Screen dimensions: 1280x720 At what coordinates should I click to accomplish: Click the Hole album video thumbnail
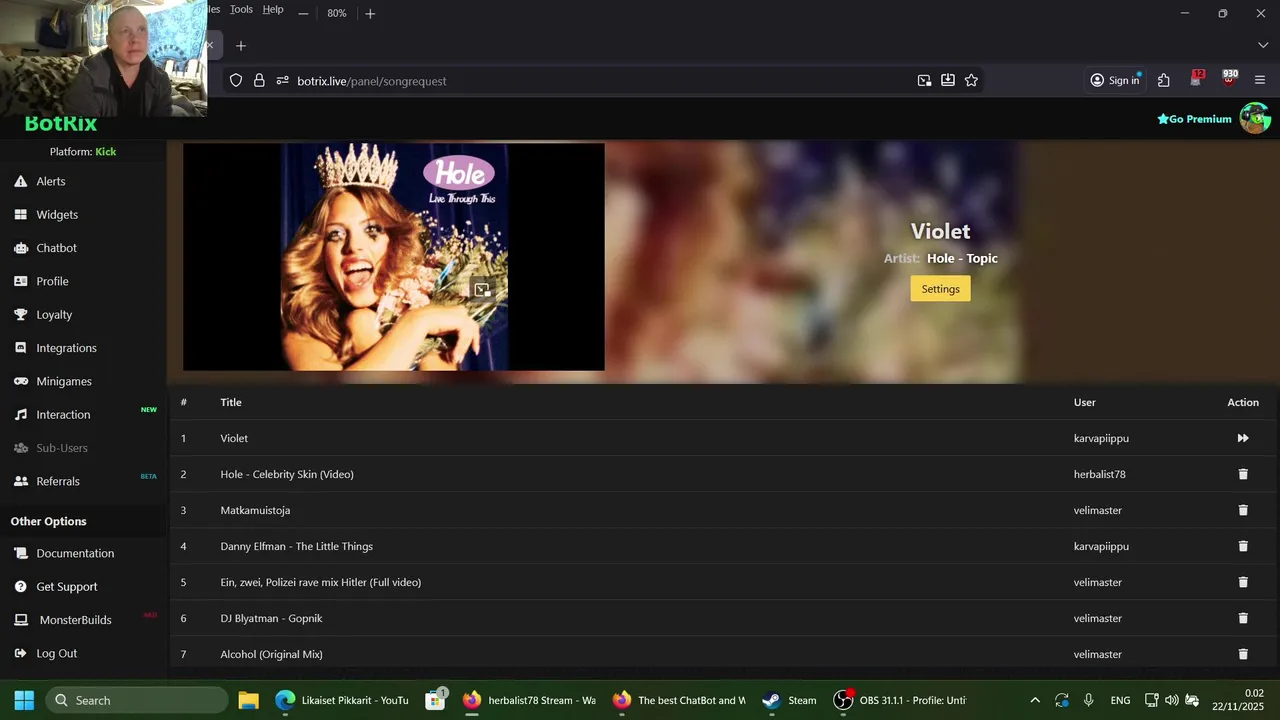click(x=394, y=257)
